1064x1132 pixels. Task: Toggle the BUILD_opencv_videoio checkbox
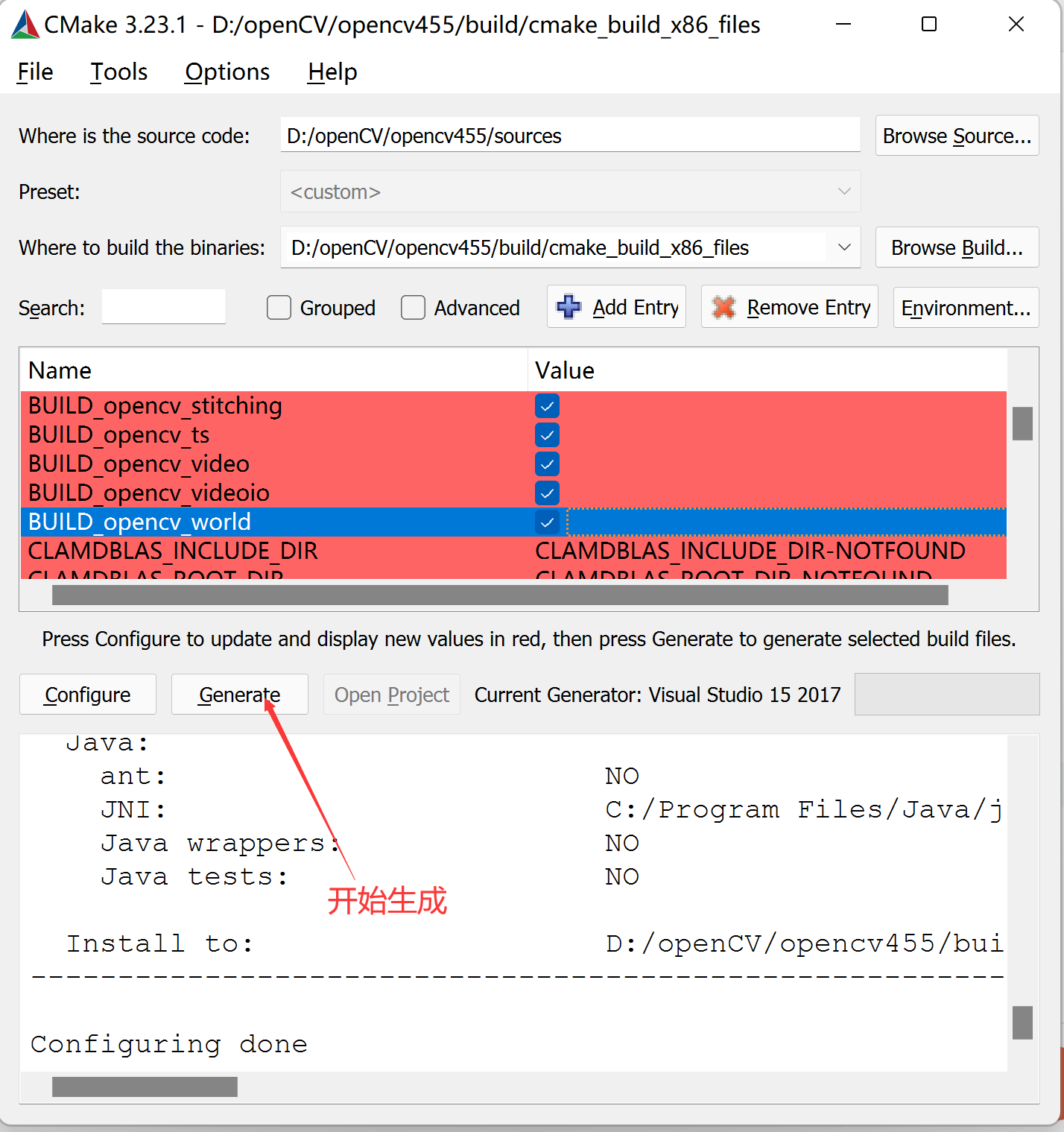click(x=547, y=493)
